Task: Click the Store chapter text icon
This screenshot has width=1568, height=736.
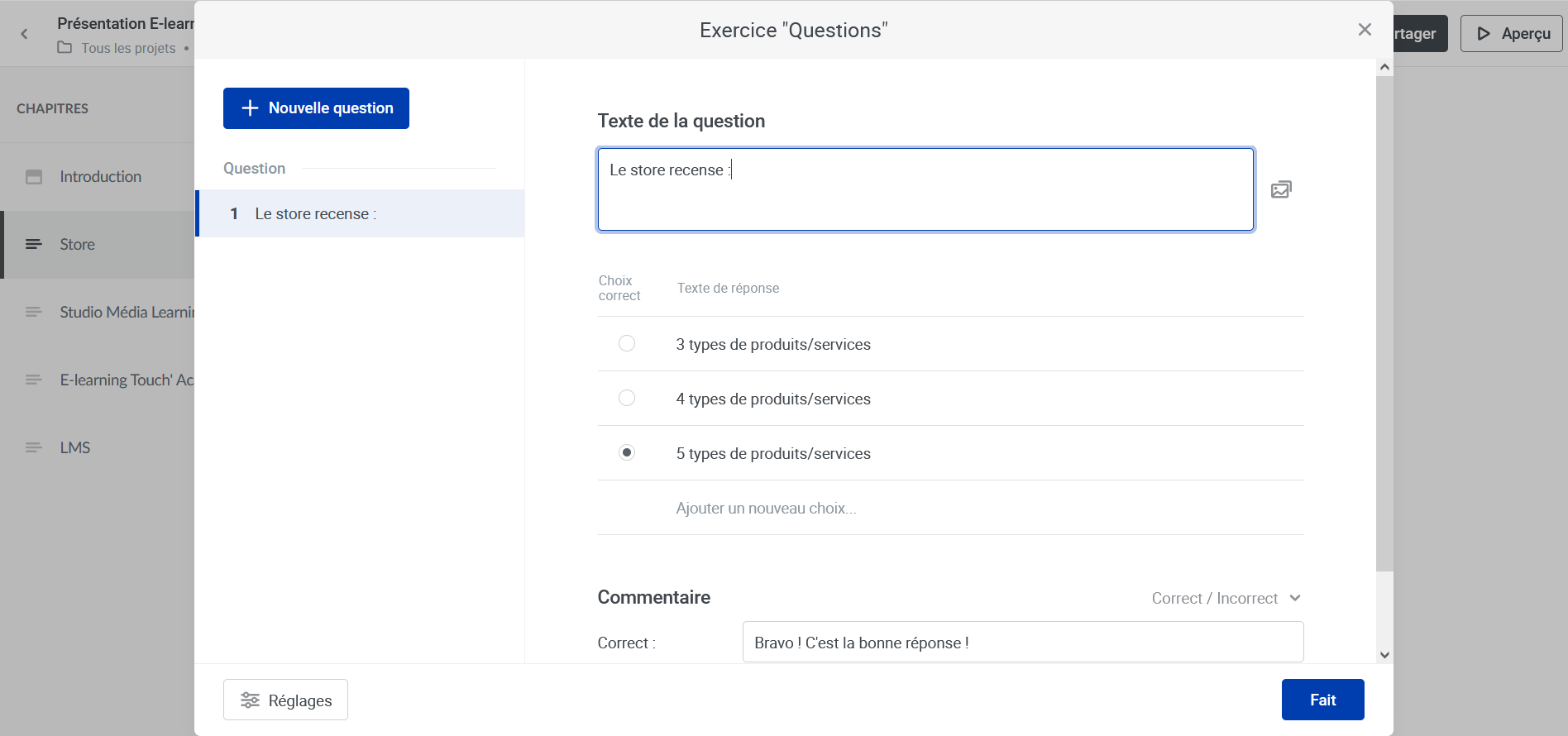Action: (34, 245)
